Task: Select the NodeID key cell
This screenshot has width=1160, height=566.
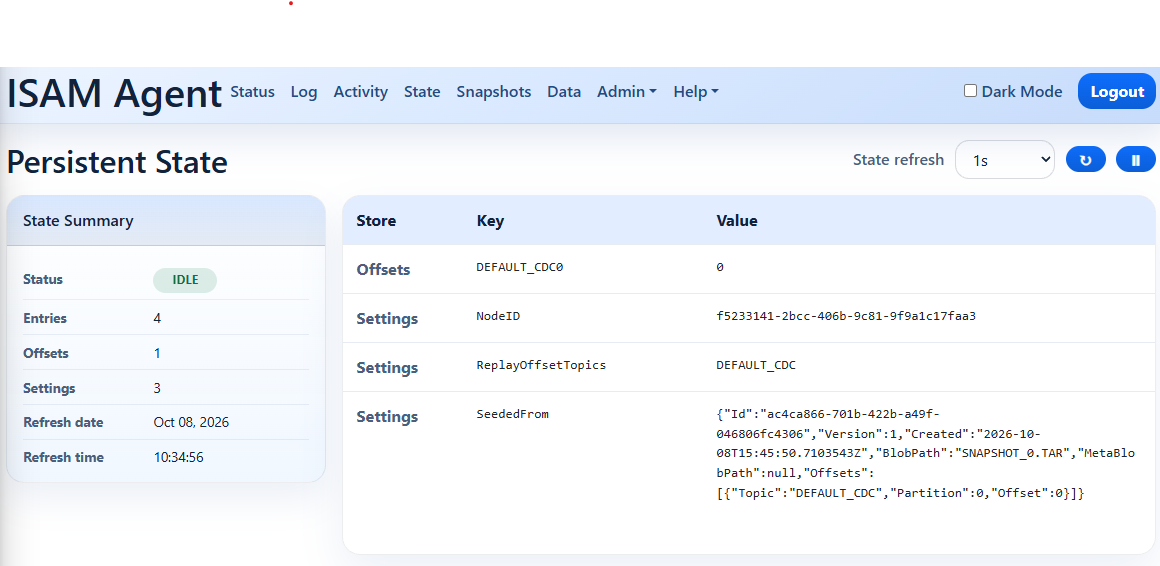Action: click(498, 316)
